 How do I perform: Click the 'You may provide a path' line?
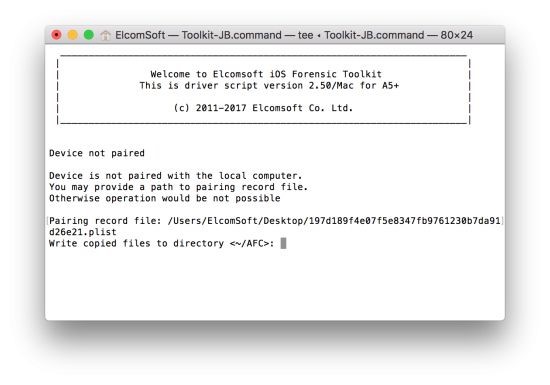(x=178, y=187)
